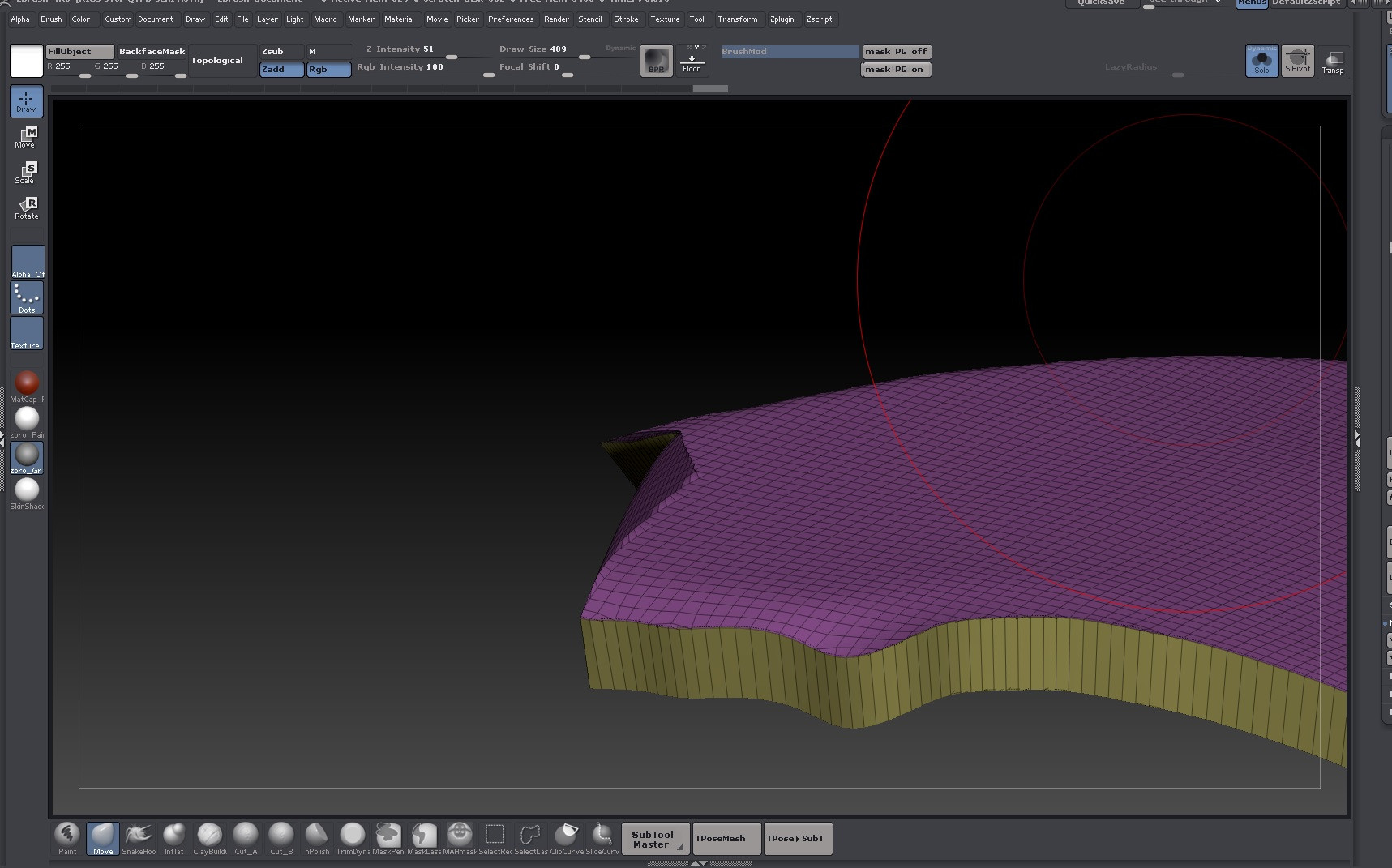Click the BPR render icon

tap(657, 61)
